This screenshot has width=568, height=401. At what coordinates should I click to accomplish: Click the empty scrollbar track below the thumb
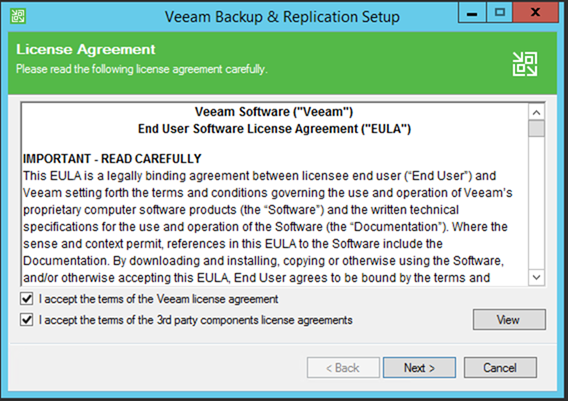536,203
